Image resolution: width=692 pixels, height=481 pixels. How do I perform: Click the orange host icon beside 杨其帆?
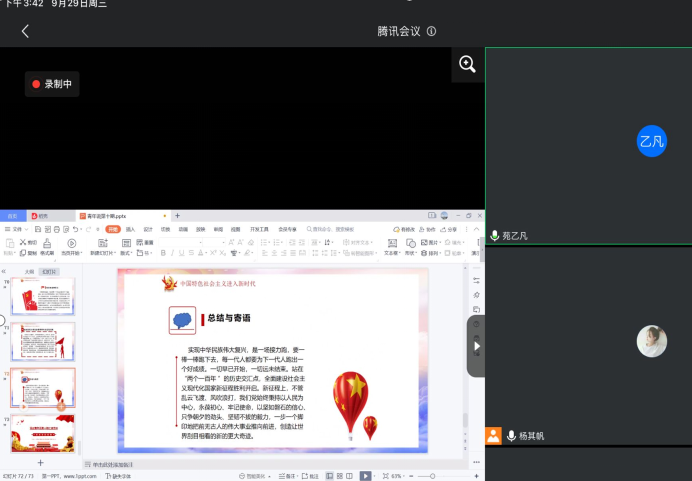tap(493, 436)
